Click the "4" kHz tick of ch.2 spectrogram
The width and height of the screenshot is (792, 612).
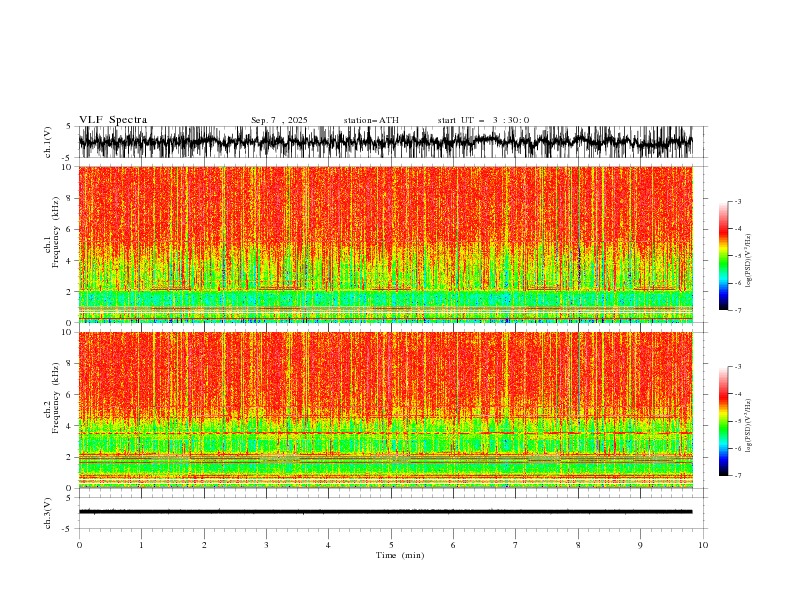pos(71,426)
